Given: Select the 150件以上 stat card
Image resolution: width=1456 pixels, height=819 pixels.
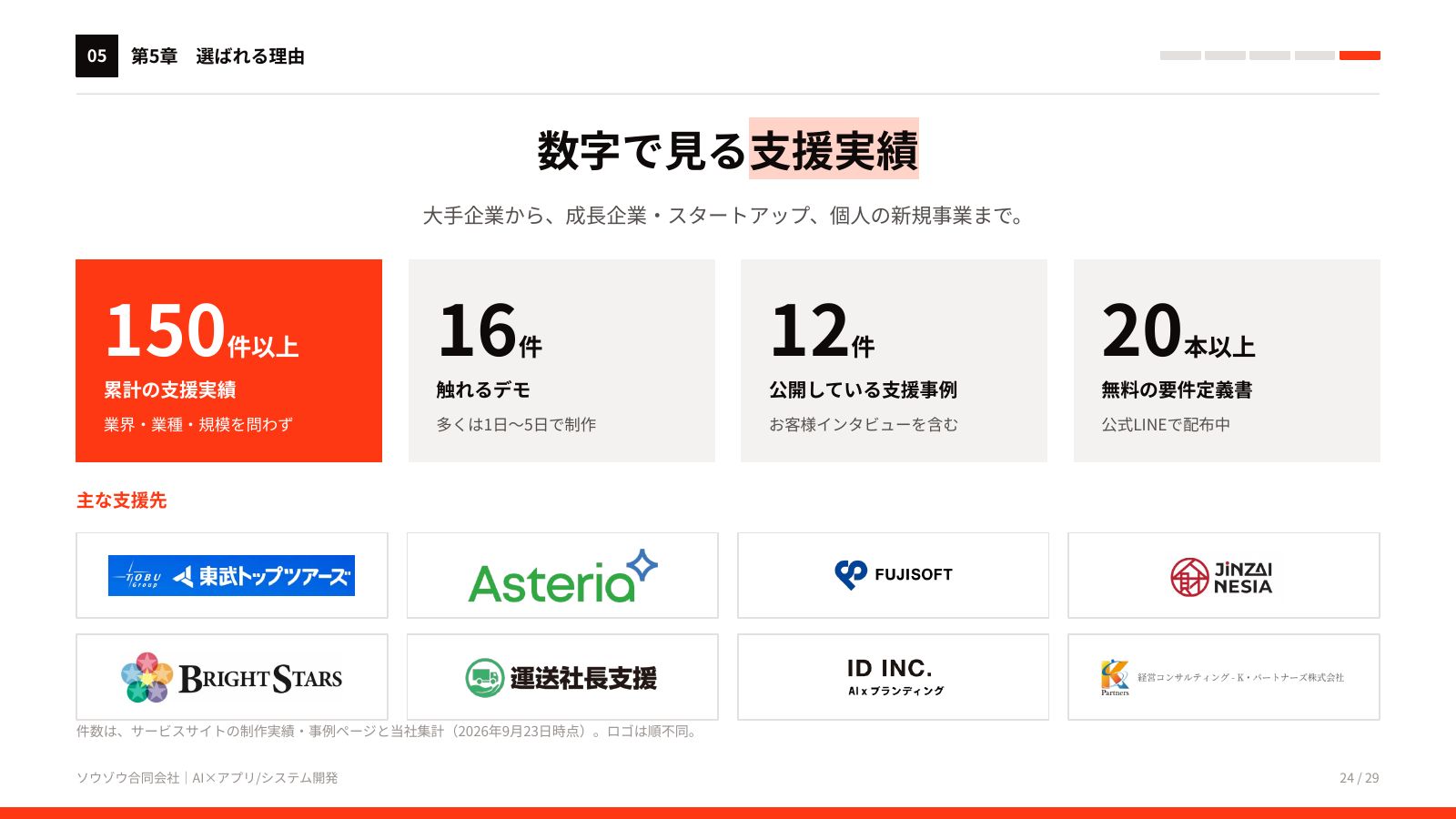Looking at the screenshot, I should point(228,360).
